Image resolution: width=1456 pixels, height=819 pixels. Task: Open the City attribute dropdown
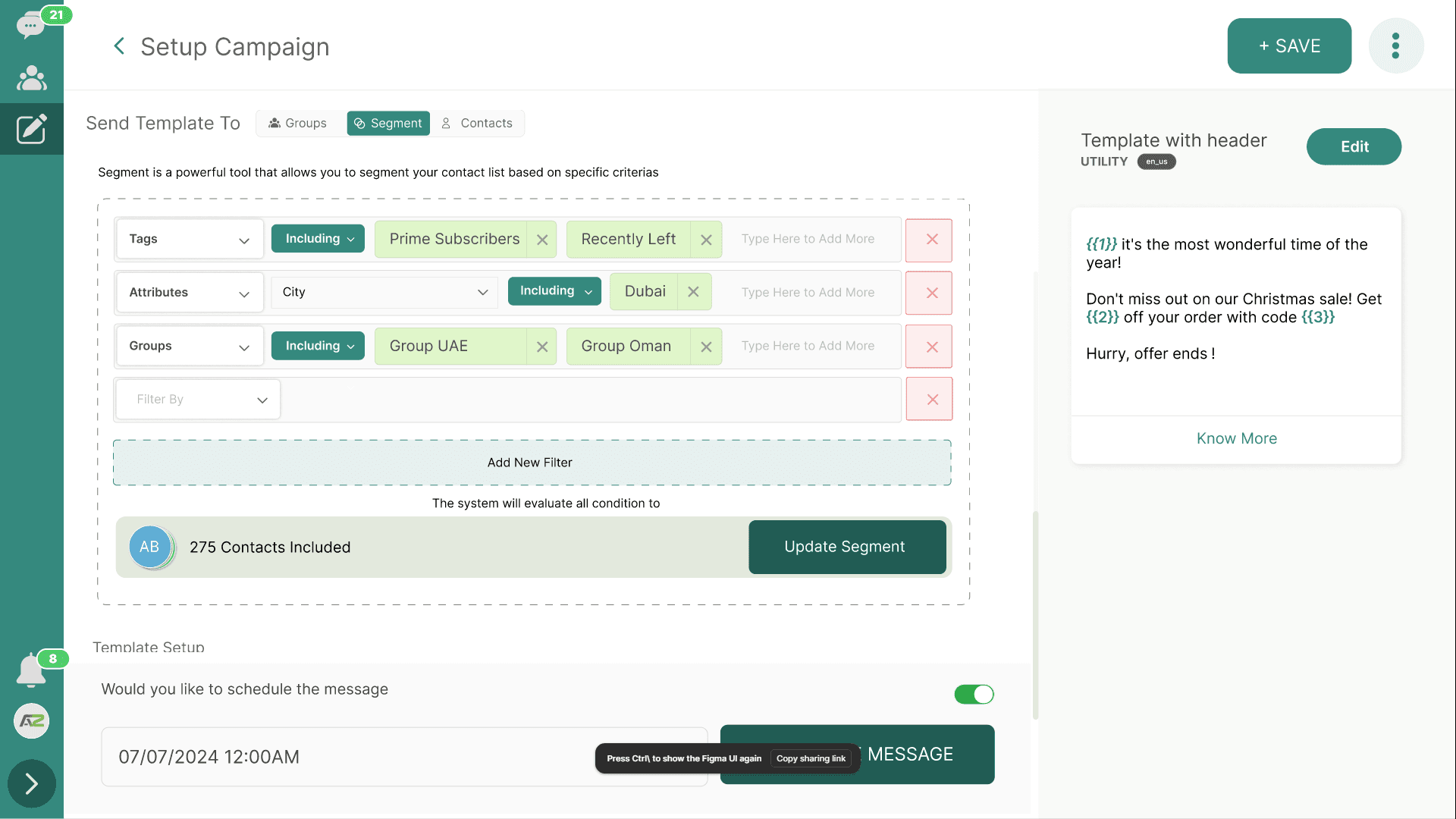384,292
